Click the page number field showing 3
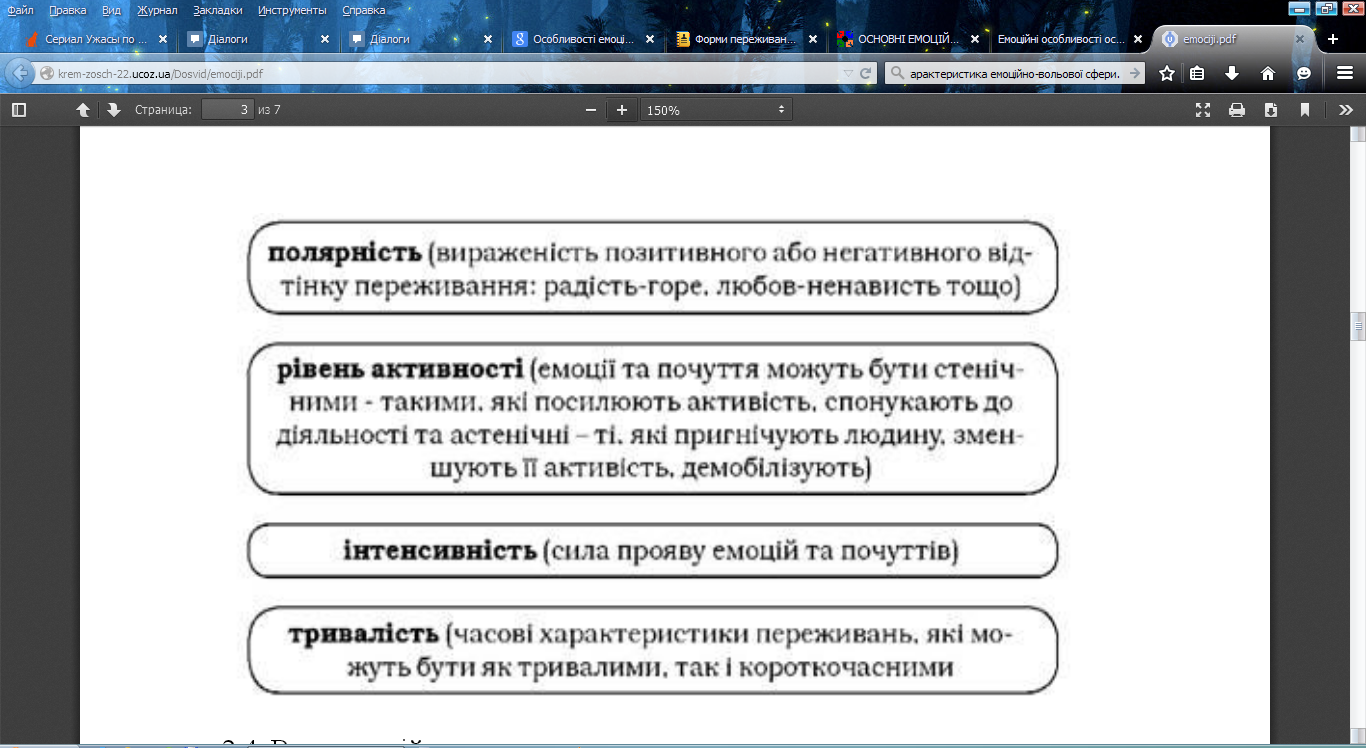 227,110
